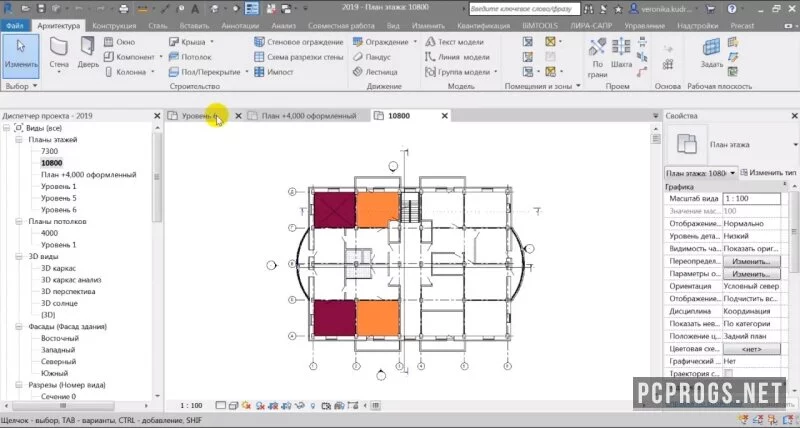
Task: Select the По грани opening tool
Action: point(597,57)
